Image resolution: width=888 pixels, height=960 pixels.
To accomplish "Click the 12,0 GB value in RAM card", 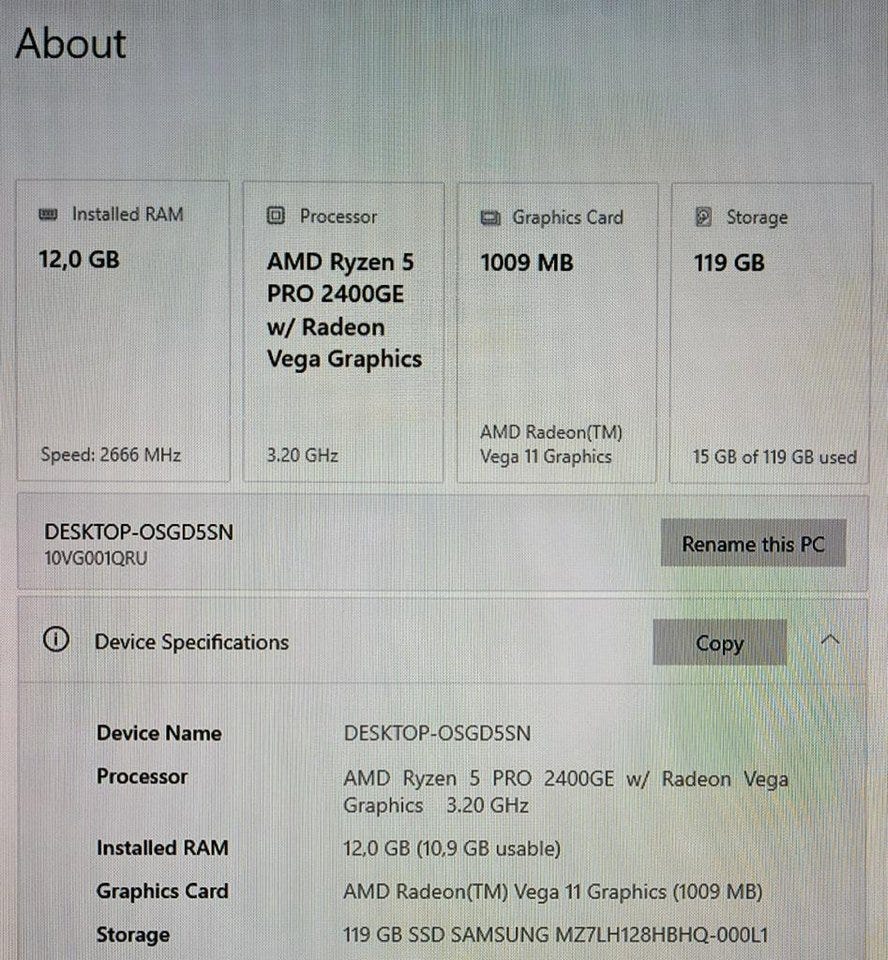I will click(x=79, y=260).
